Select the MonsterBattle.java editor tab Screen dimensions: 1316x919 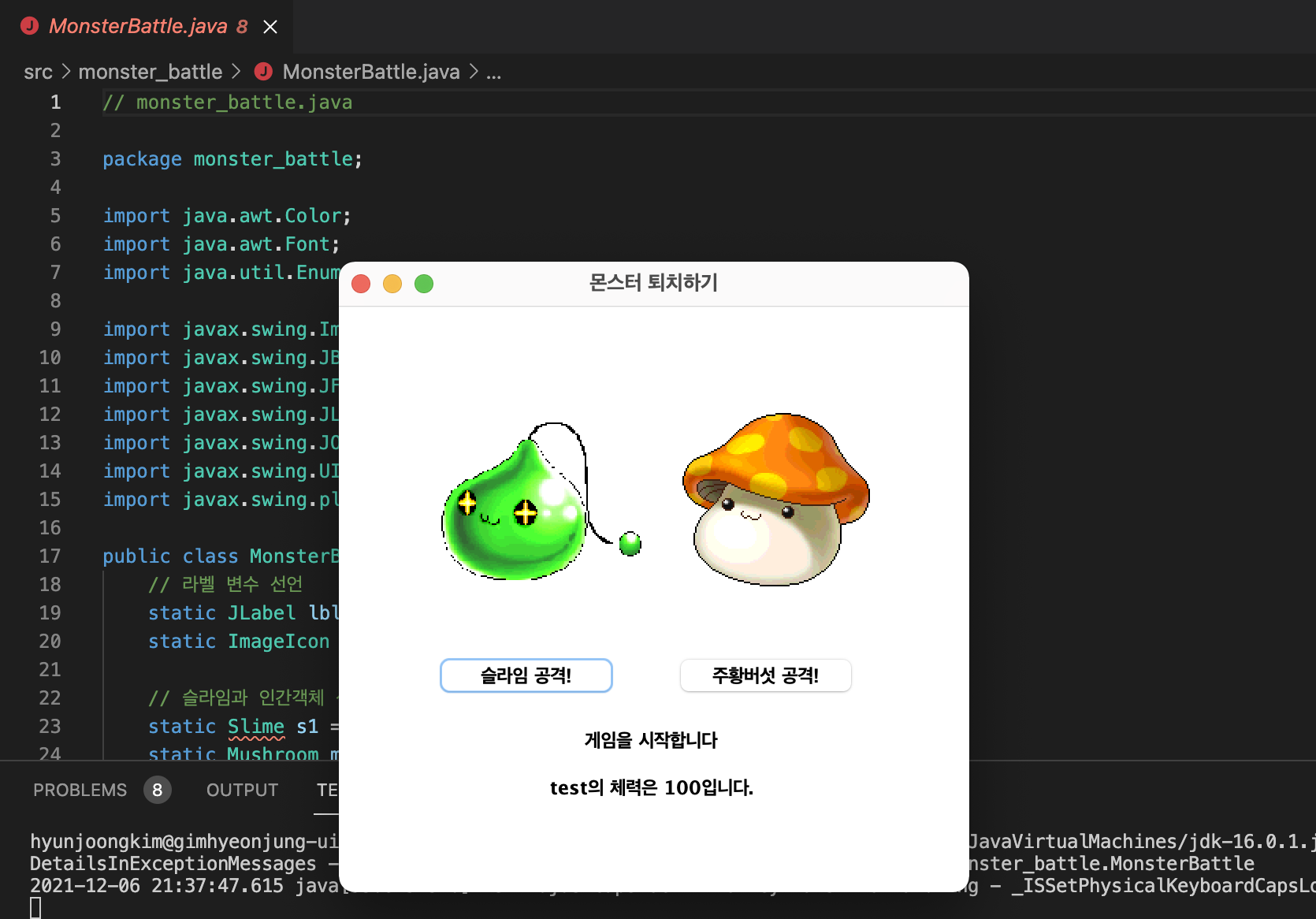[147, 27]
